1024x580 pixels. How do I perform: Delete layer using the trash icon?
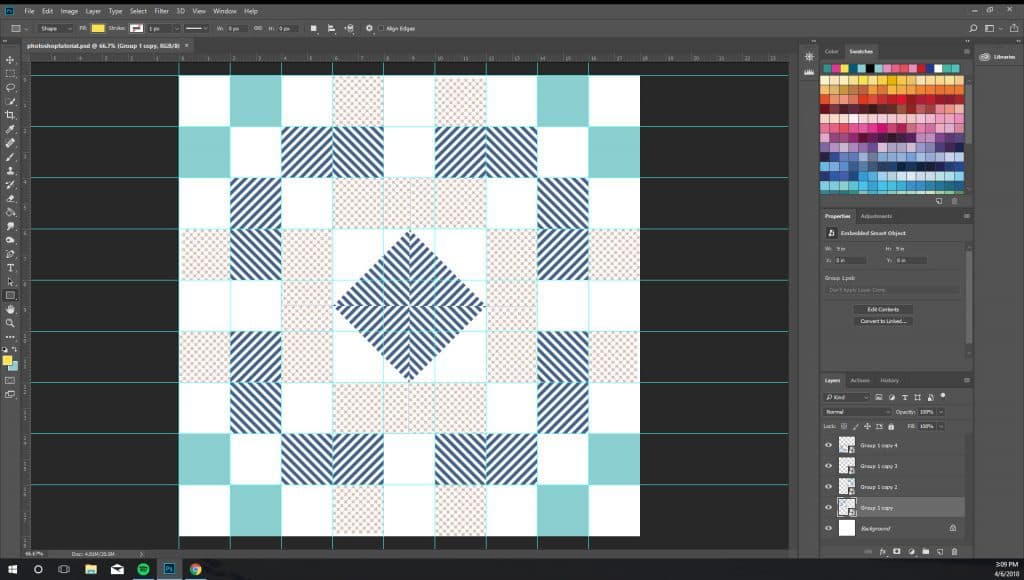pyautogui.click(x=954, y=551)
